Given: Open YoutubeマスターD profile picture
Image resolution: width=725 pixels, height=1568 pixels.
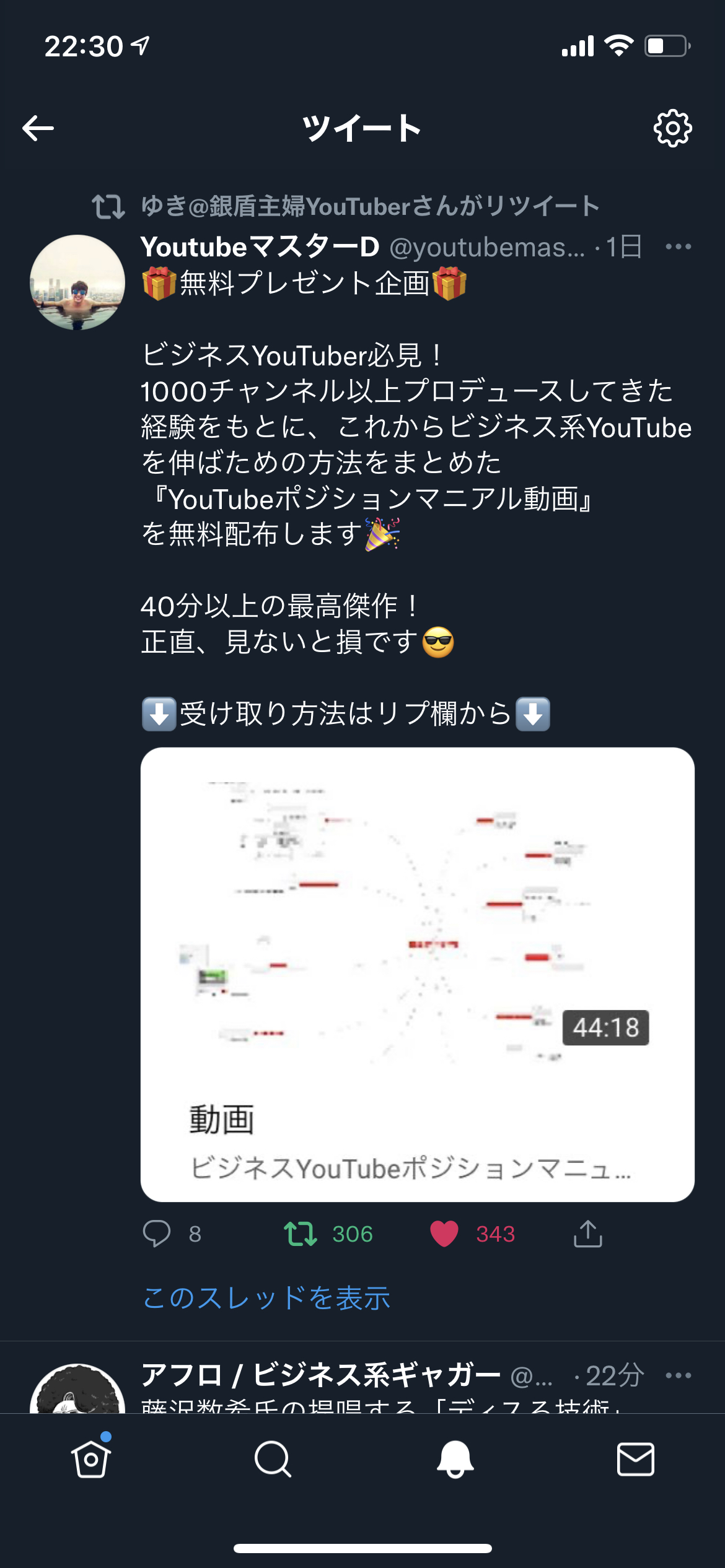Looking at the screenshot, I should [x=77, y=282].
